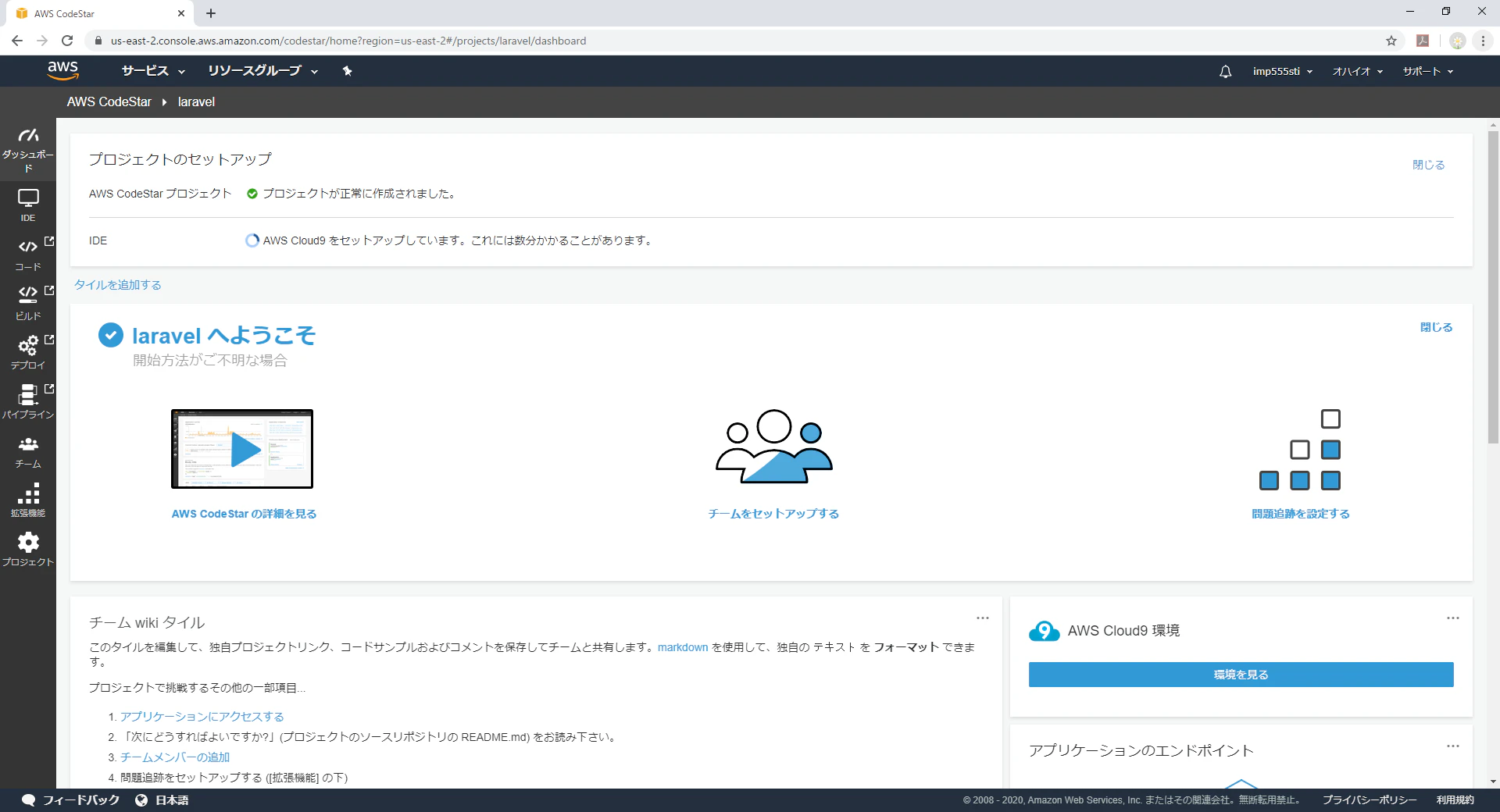Click the 問題追跡を設定する link
The image size is (1500, 812).
point(1301,514)
